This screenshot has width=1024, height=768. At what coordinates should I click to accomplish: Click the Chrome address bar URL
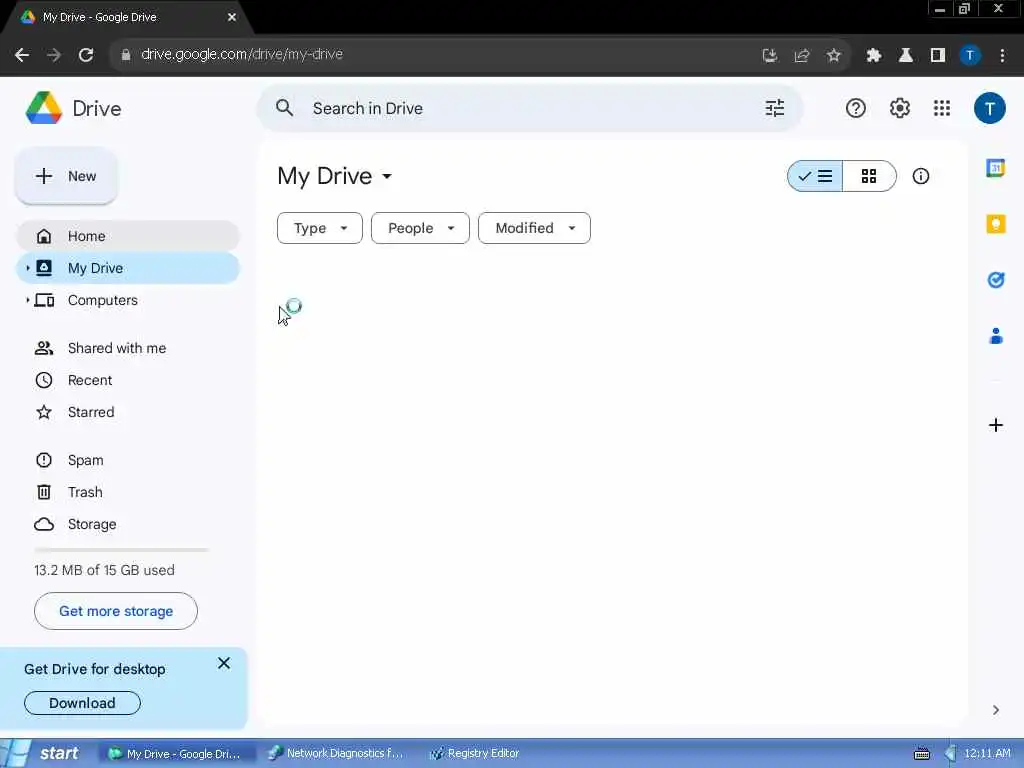[x=242, y=55]
